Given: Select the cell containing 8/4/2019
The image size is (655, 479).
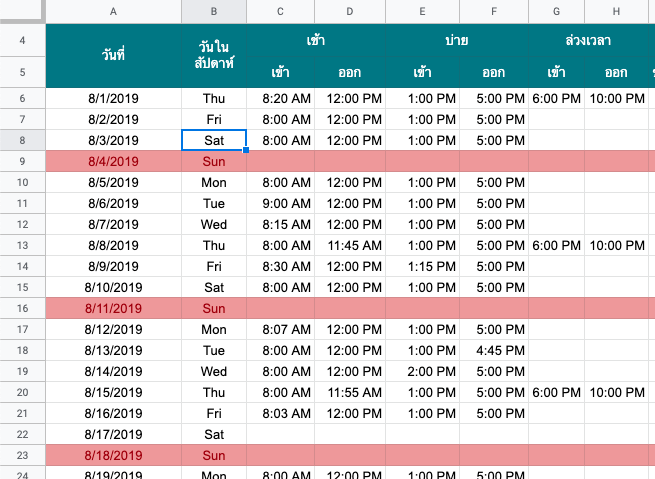Looking at the screenshot, I should (x=113, y=161).
